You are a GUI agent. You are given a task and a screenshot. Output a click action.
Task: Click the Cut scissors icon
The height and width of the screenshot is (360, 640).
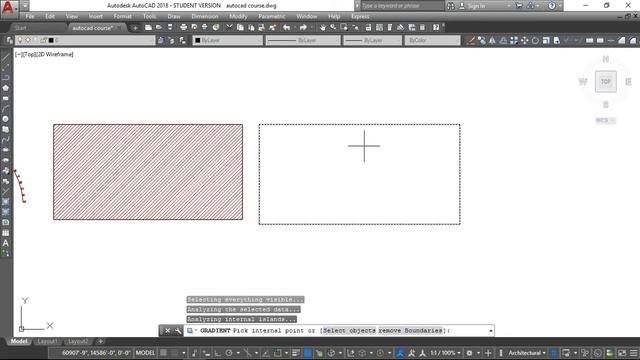229,27
